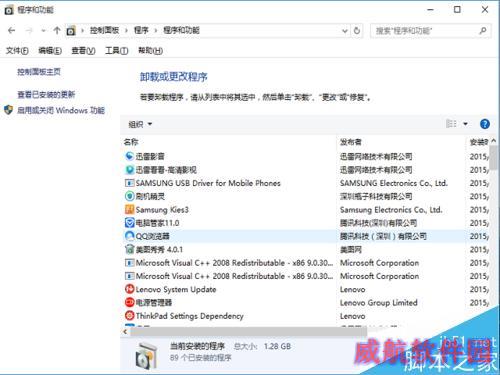
Task: Click the window title bar app icon
Action: tap(9, 10)
